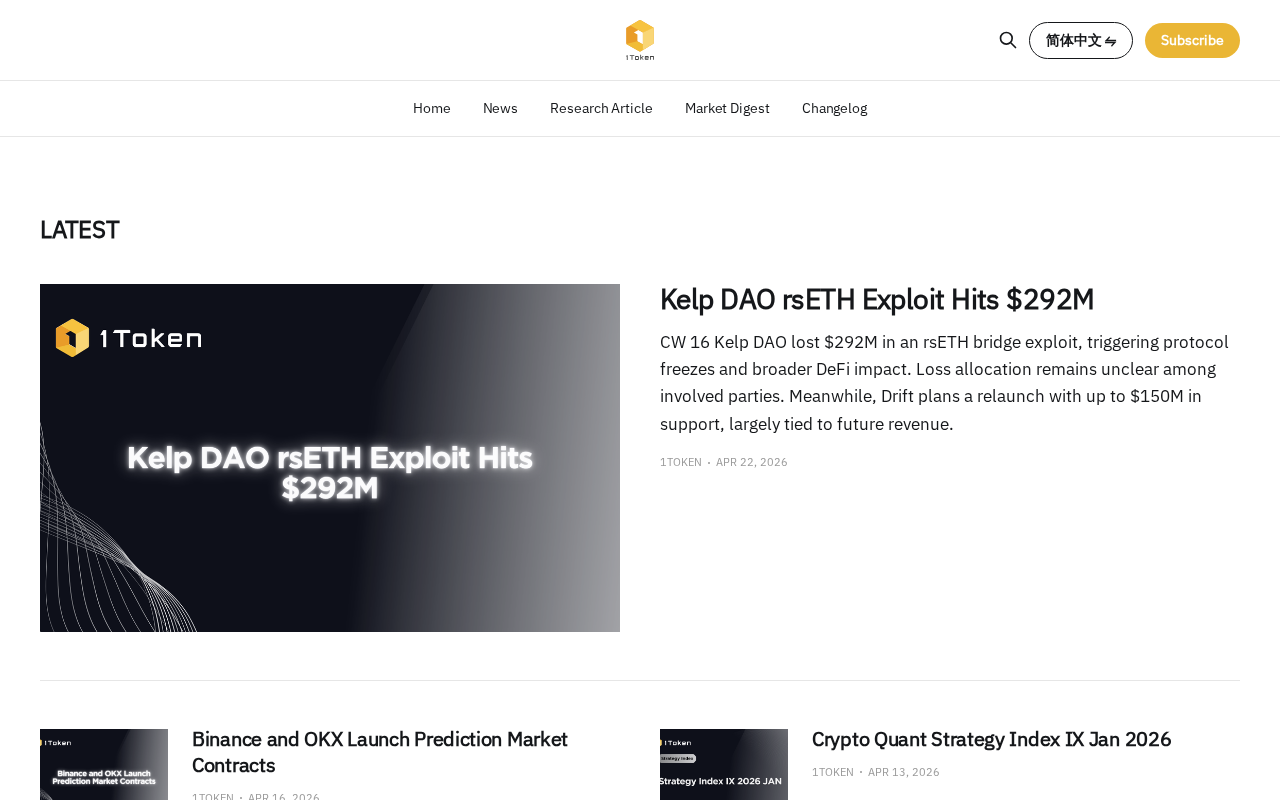Open the Binance and OKX article thumbnail
This screenshot has width=1280, height=800.
(x=104, y=766)
